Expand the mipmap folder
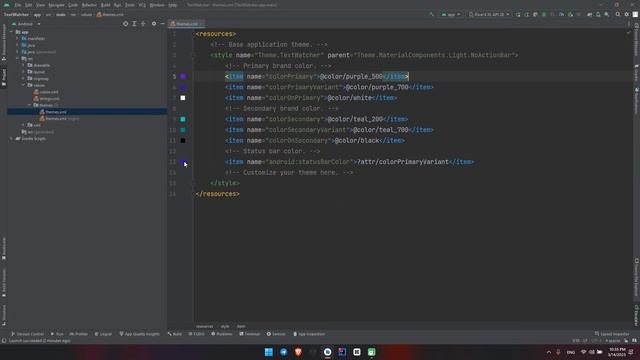This screenshot has width=640, height=360. pos(23,78)
